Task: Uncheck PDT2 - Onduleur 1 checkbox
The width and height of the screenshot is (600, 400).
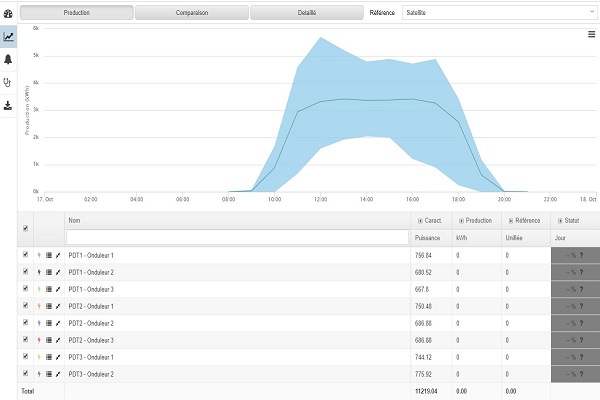Action: pyautogui.click(x=26, y=305)
